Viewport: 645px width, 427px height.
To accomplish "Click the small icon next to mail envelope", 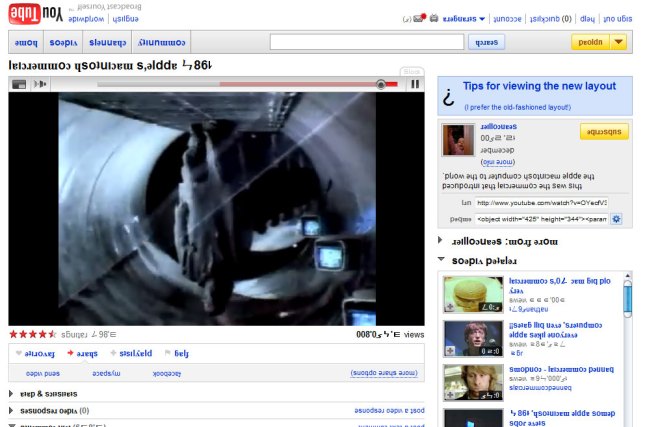I will tap(434, 18).
